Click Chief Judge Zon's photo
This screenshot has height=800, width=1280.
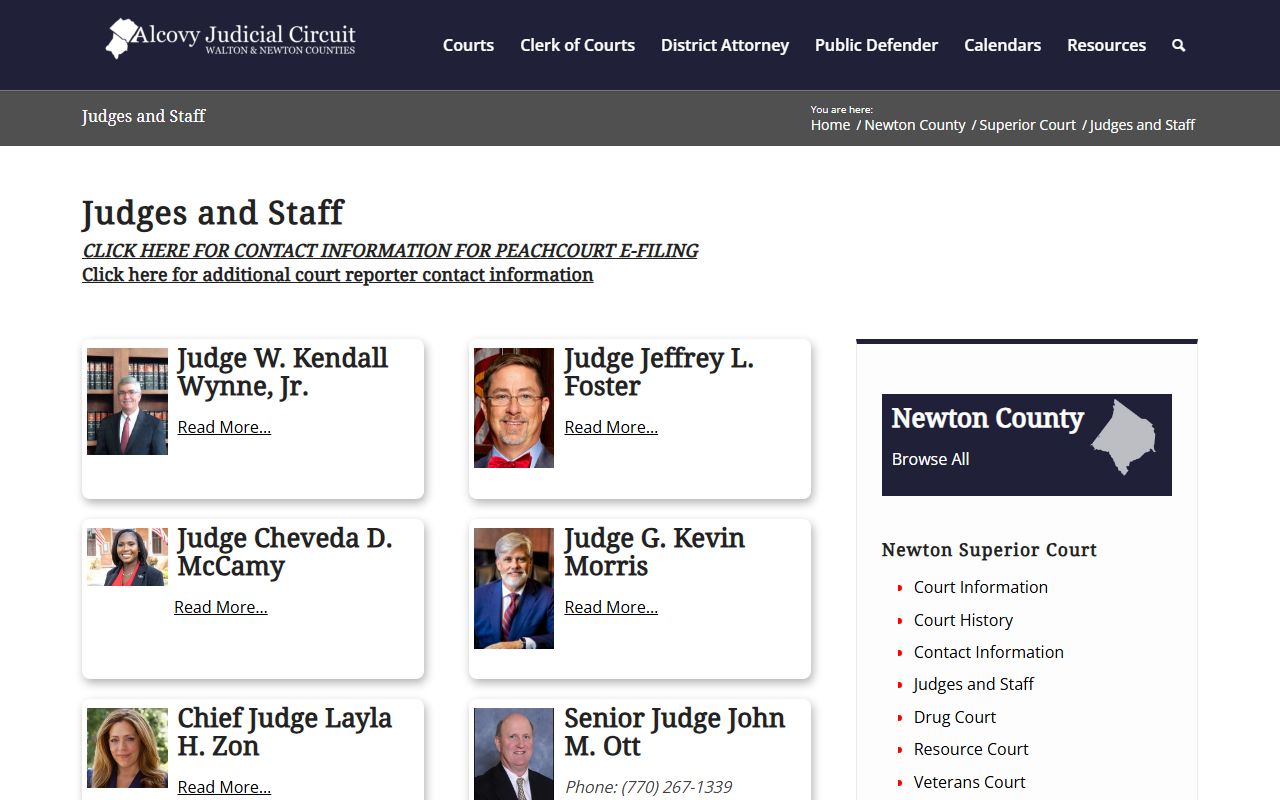127,748
